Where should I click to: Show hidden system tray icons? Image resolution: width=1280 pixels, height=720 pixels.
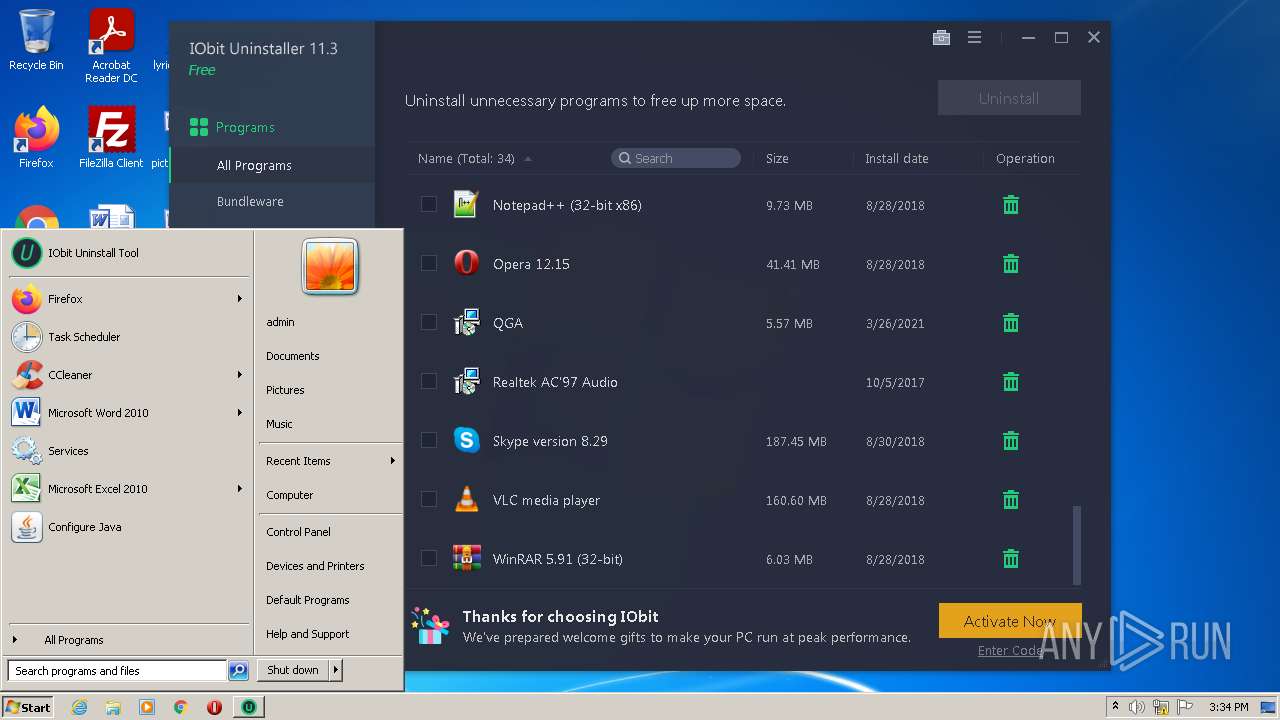[1115, 707]
